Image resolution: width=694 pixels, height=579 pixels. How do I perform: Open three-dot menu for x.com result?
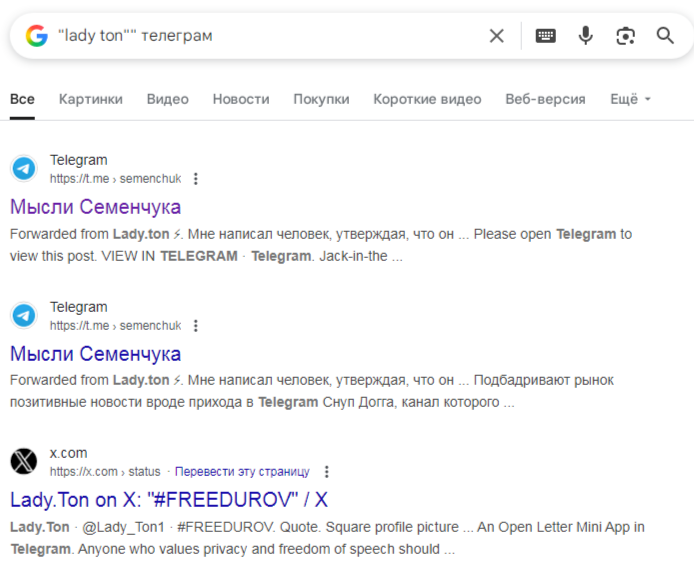pos(326,472)
